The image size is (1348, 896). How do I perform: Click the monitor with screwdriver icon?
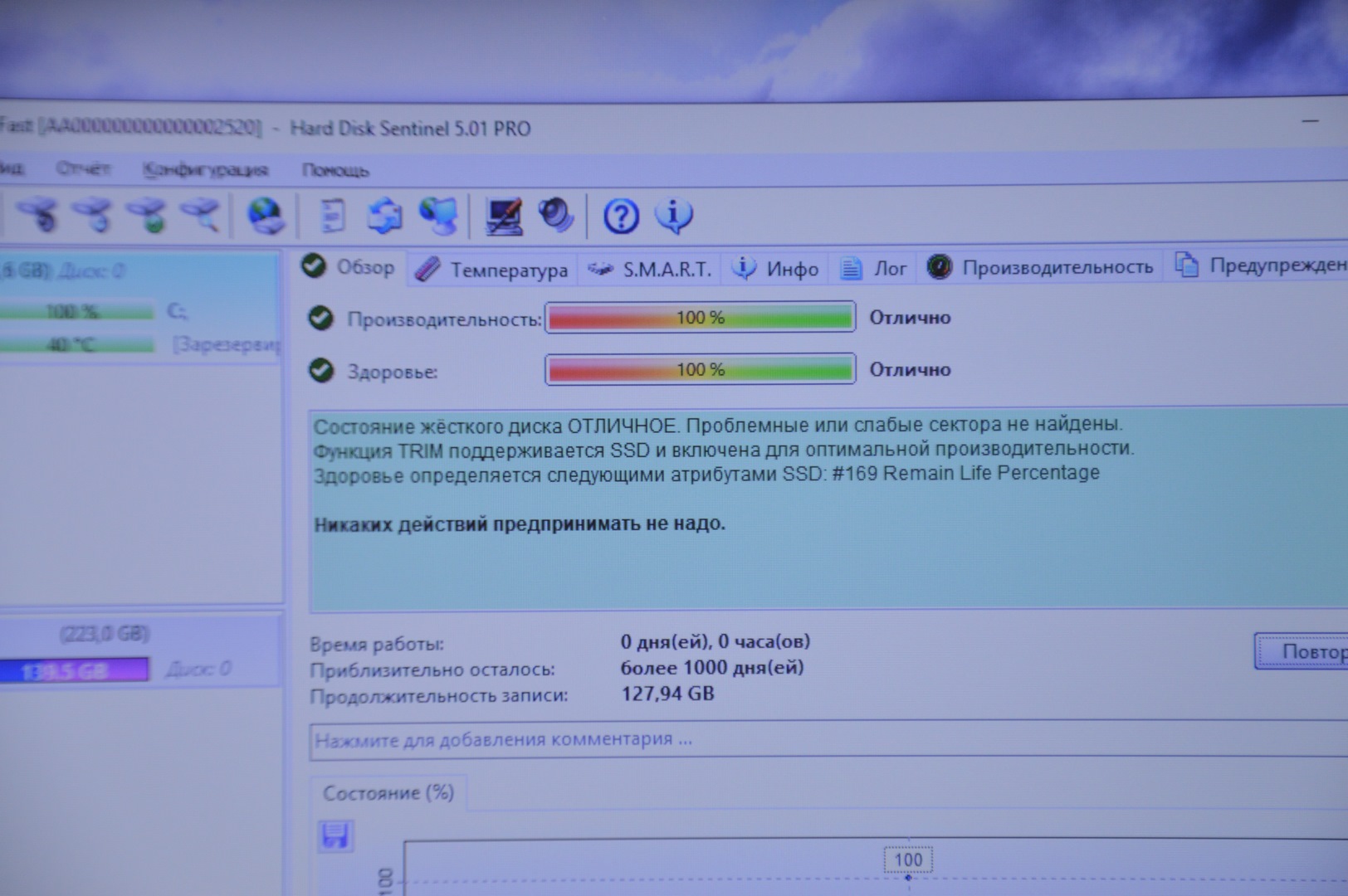point(504,217)
